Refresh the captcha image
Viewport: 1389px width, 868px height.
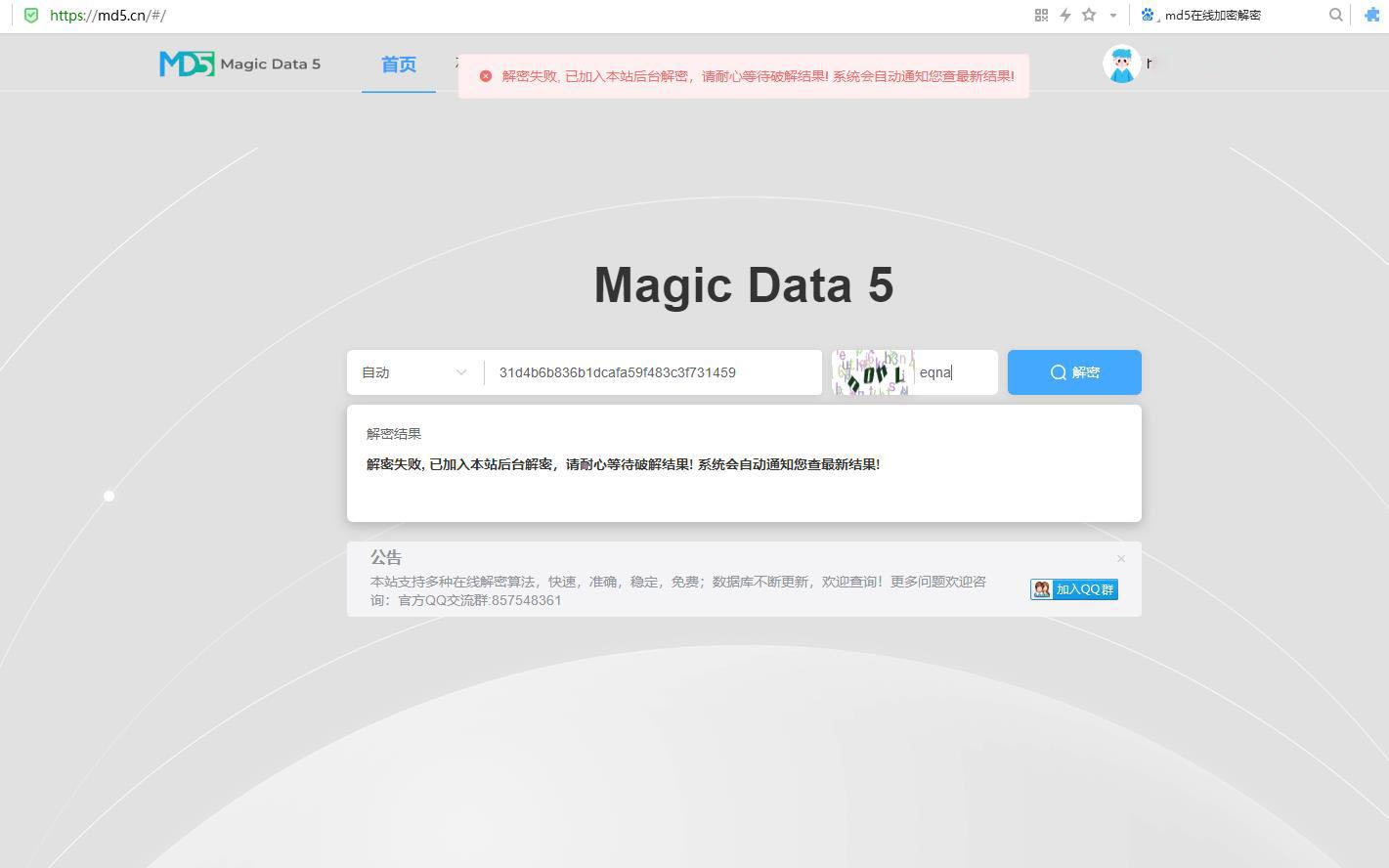873,372
